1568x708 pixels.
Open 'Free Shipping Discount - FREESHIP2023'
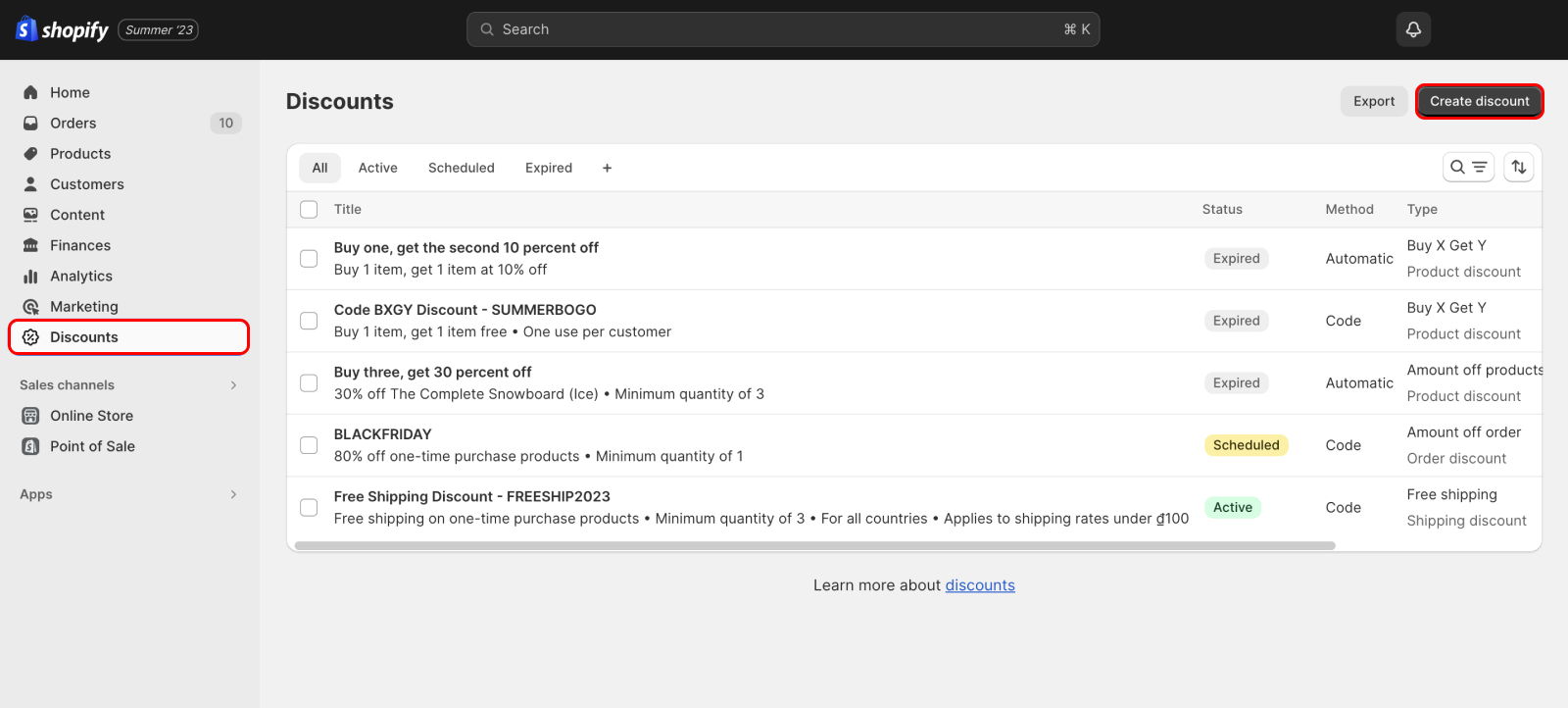coord(471,496)
